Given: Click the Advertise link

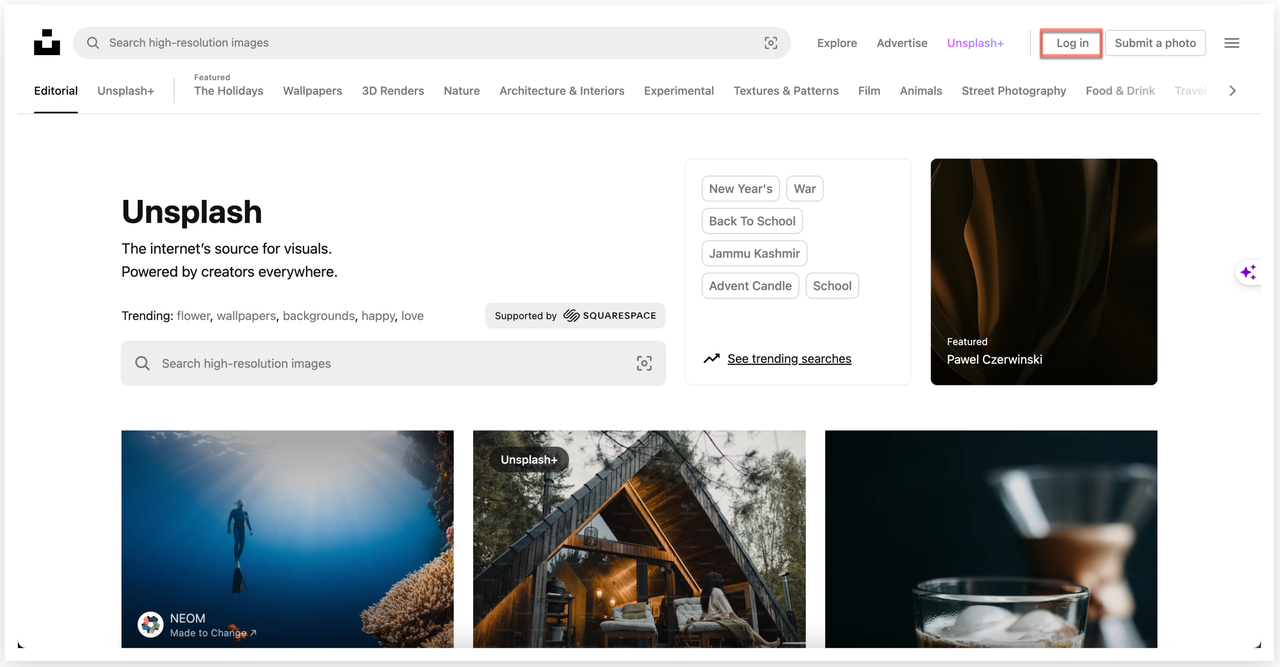Looking at the screenshot, I should 902,43.
